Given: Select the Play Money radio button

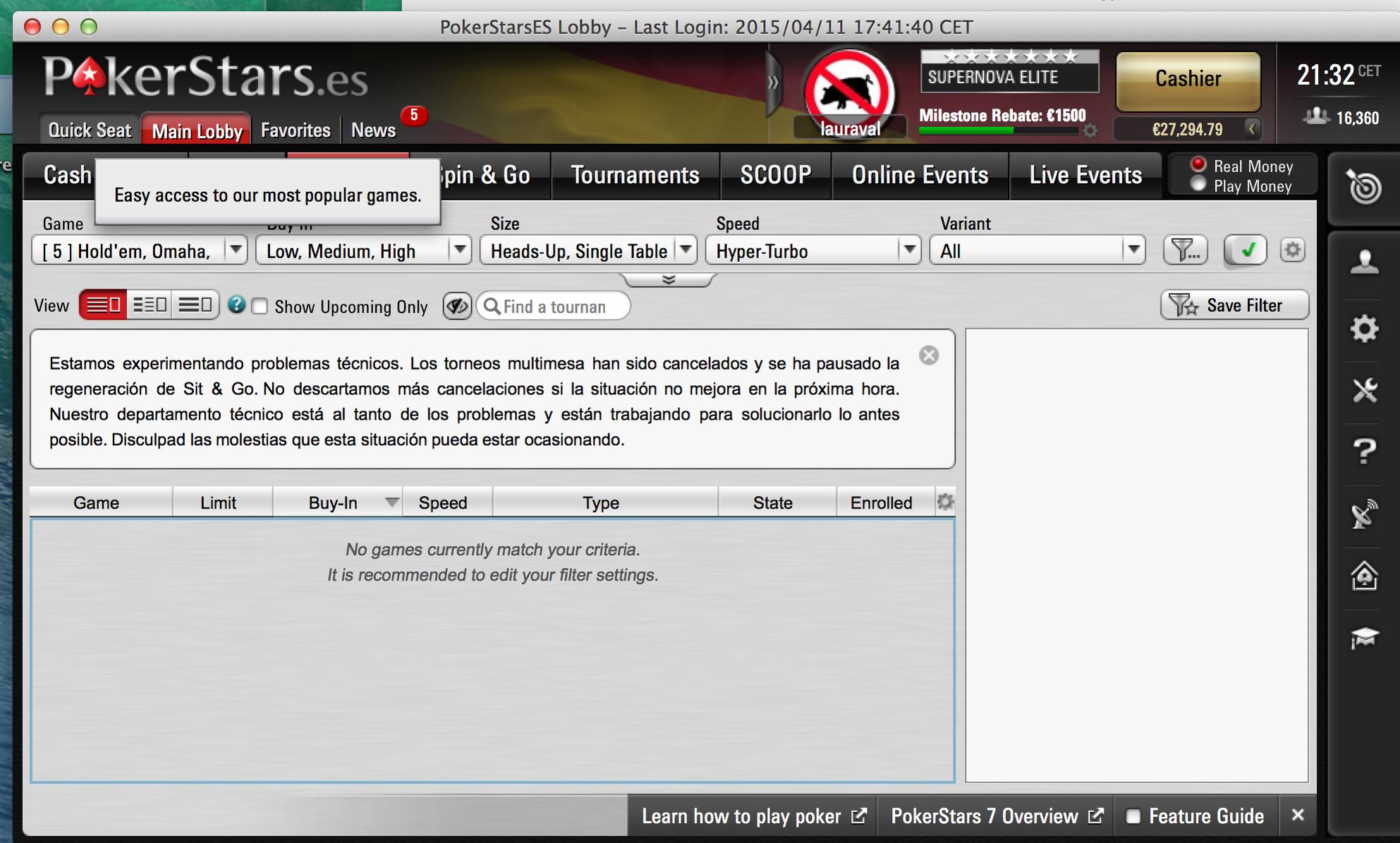Looking at the screenshot, I should 1198,185.
